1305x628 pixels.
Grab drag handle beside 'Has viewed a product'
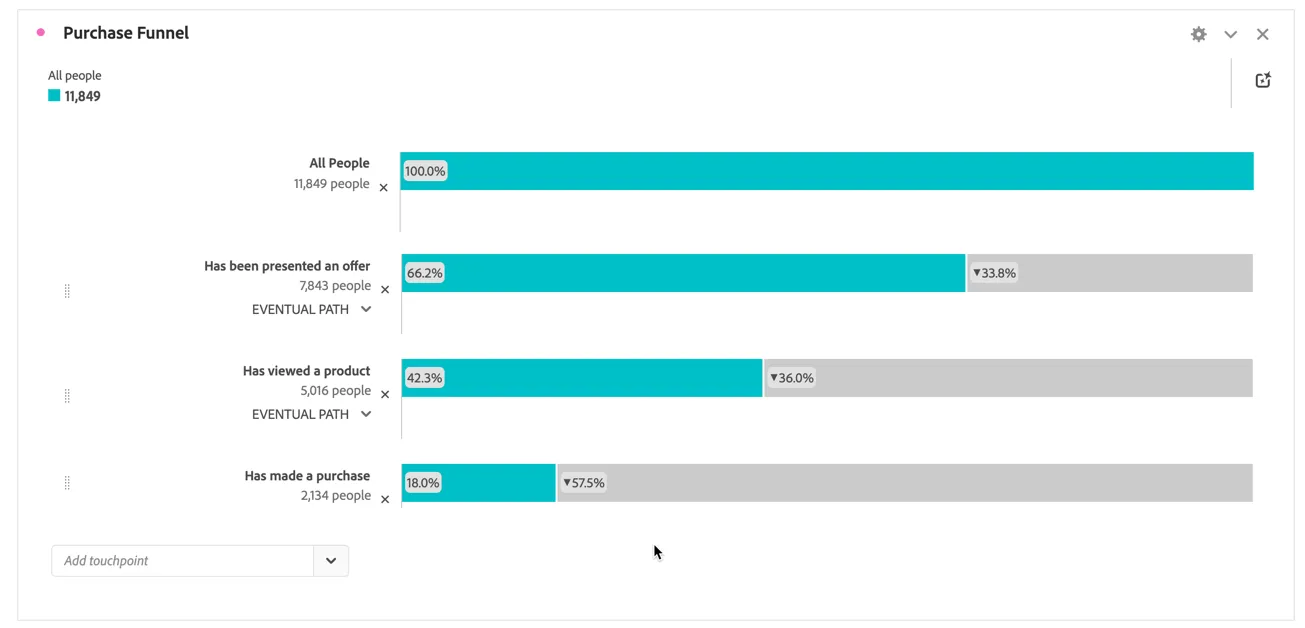(67, 396)
